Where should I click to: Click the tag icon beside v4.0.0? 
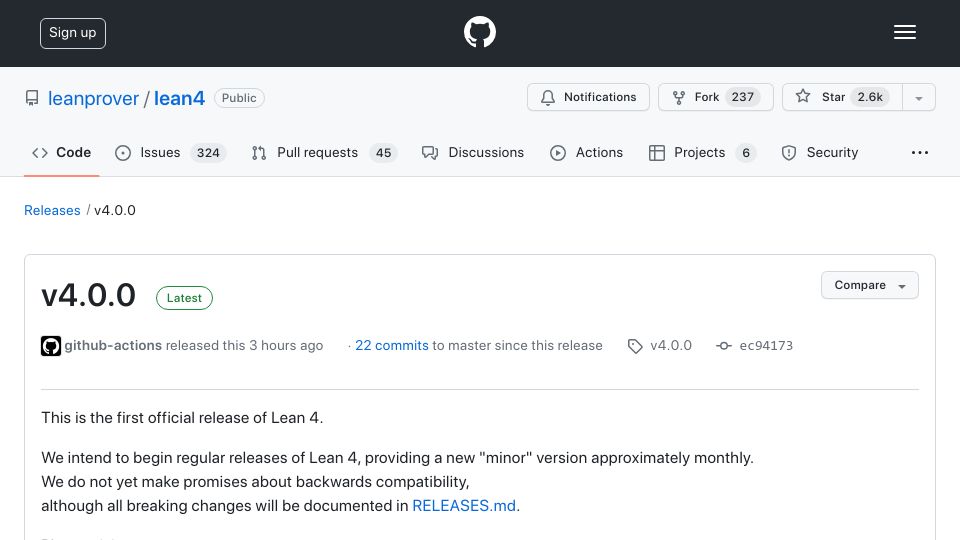pos(635,347)
